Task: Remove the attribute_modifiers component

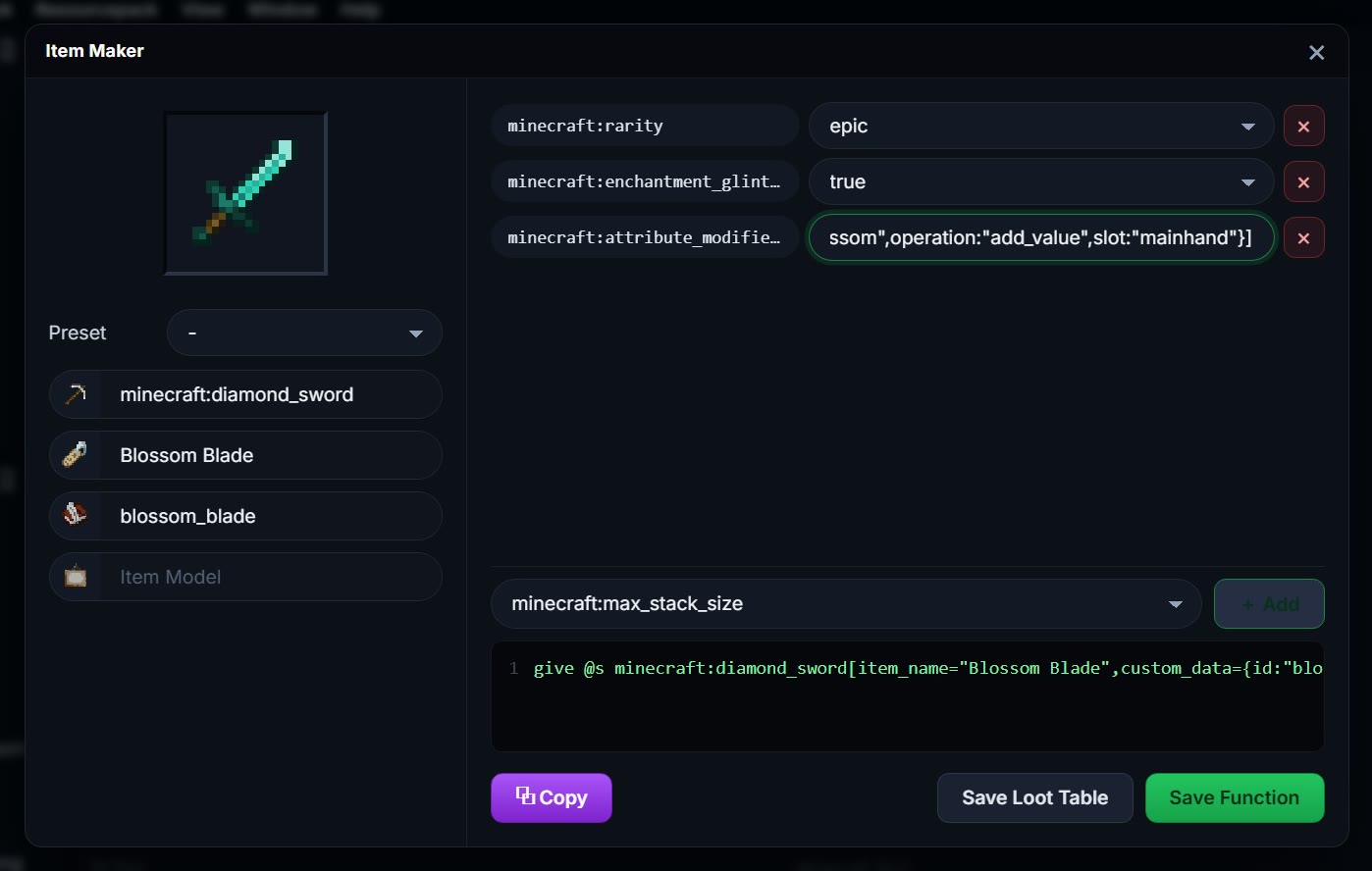Action: [x=1303, y=237]
